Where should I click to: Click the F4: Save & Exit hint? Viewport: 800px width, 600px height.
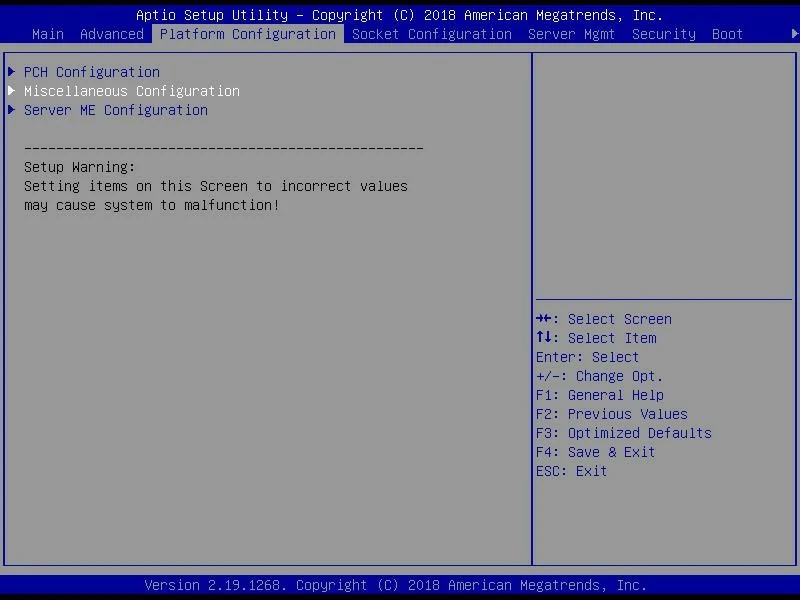tap(596, 452)
